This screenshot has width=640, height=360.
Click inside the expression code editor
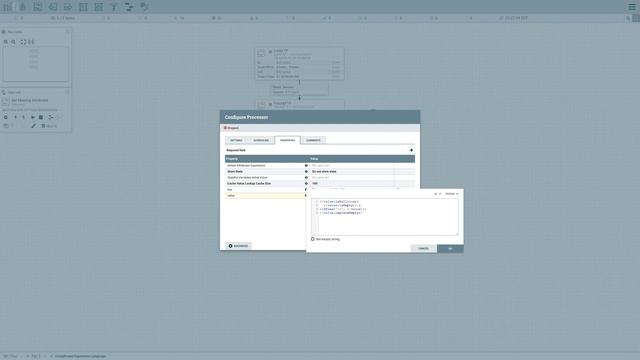coord(385,217)
